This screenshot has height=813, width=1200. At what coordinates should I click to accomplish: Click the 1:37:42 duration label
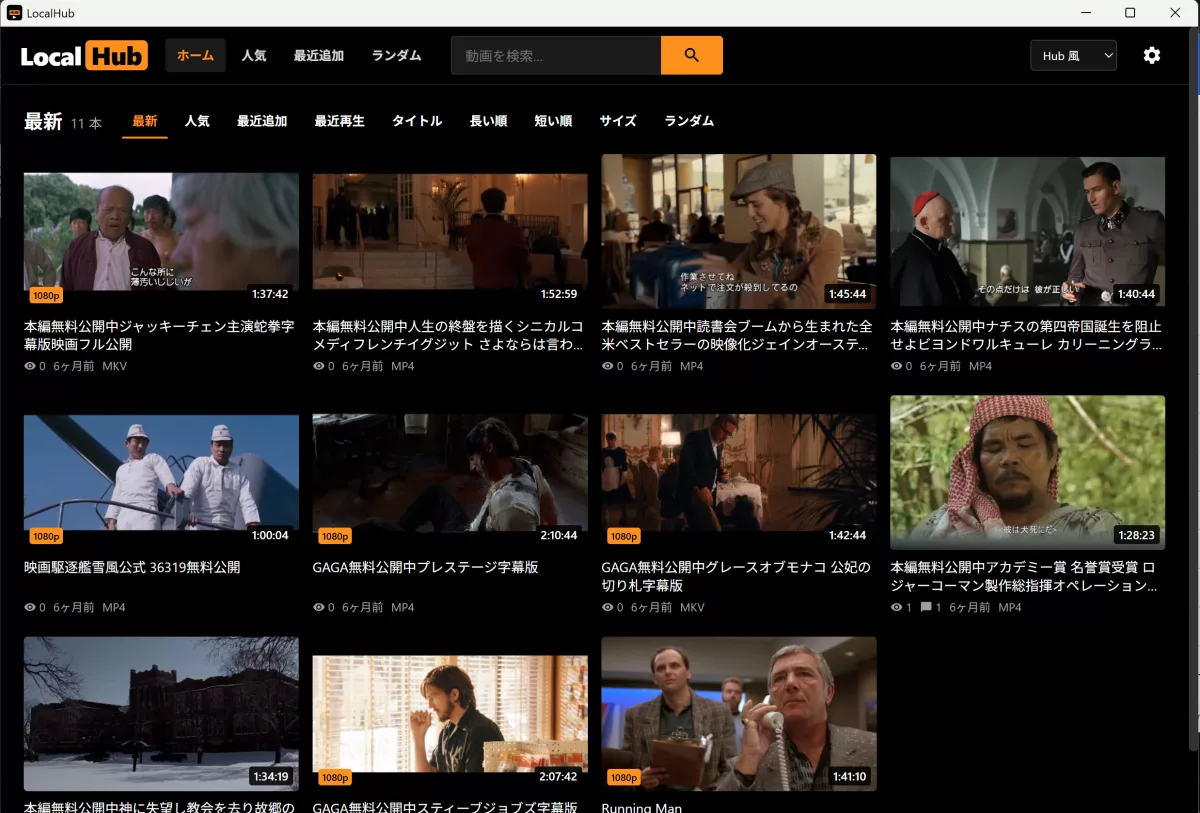click(x=270, y=294)
